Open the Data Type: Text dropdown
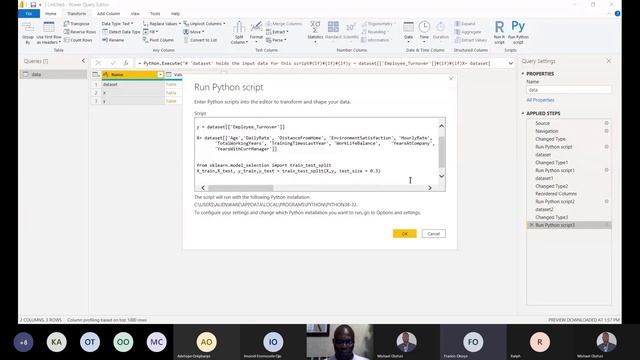The image size is (640, 360). (x=117, y=24)
